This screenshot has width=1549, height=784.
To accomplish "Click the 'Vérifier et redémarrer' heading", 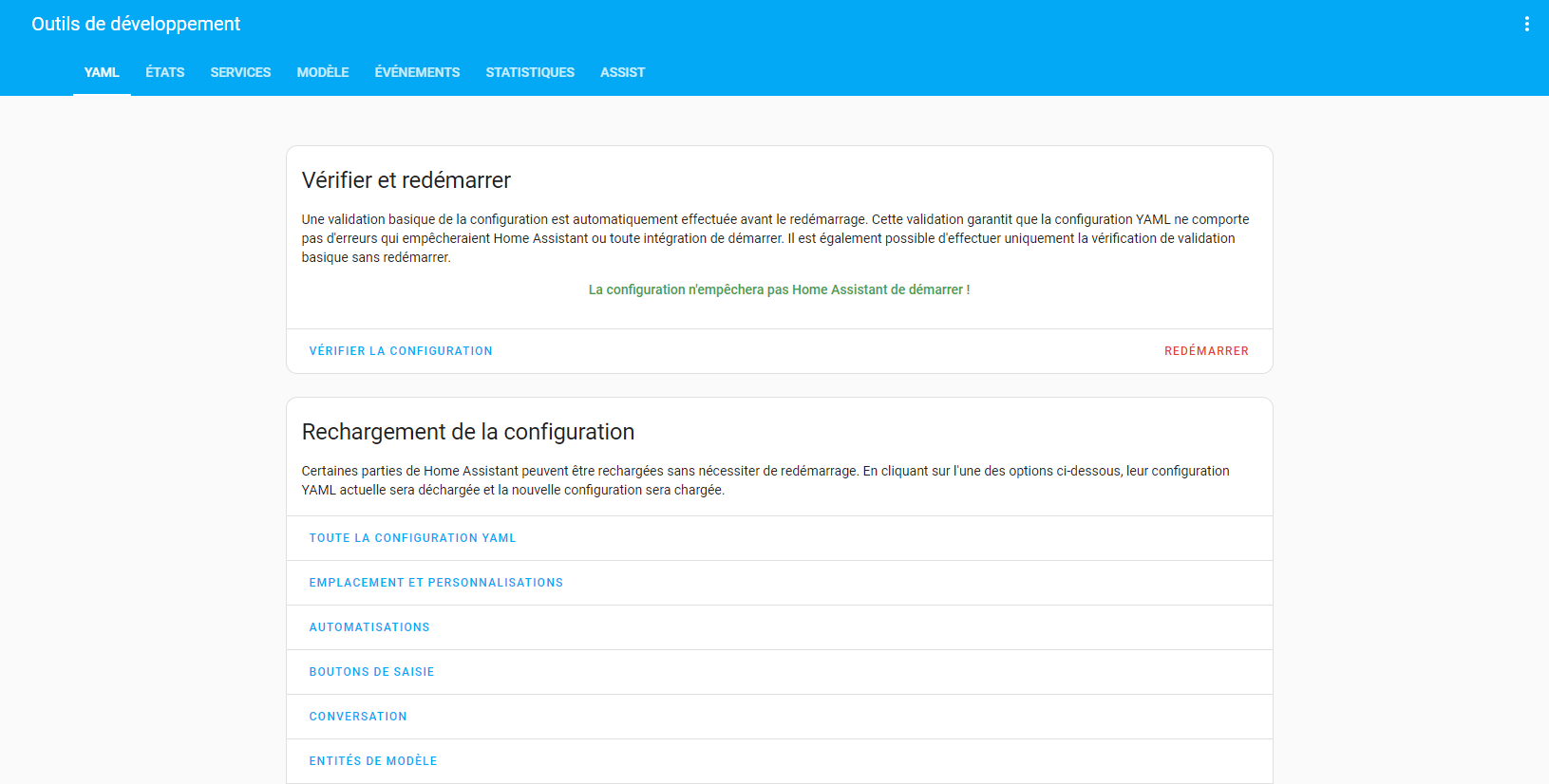I will pos(406,180).
